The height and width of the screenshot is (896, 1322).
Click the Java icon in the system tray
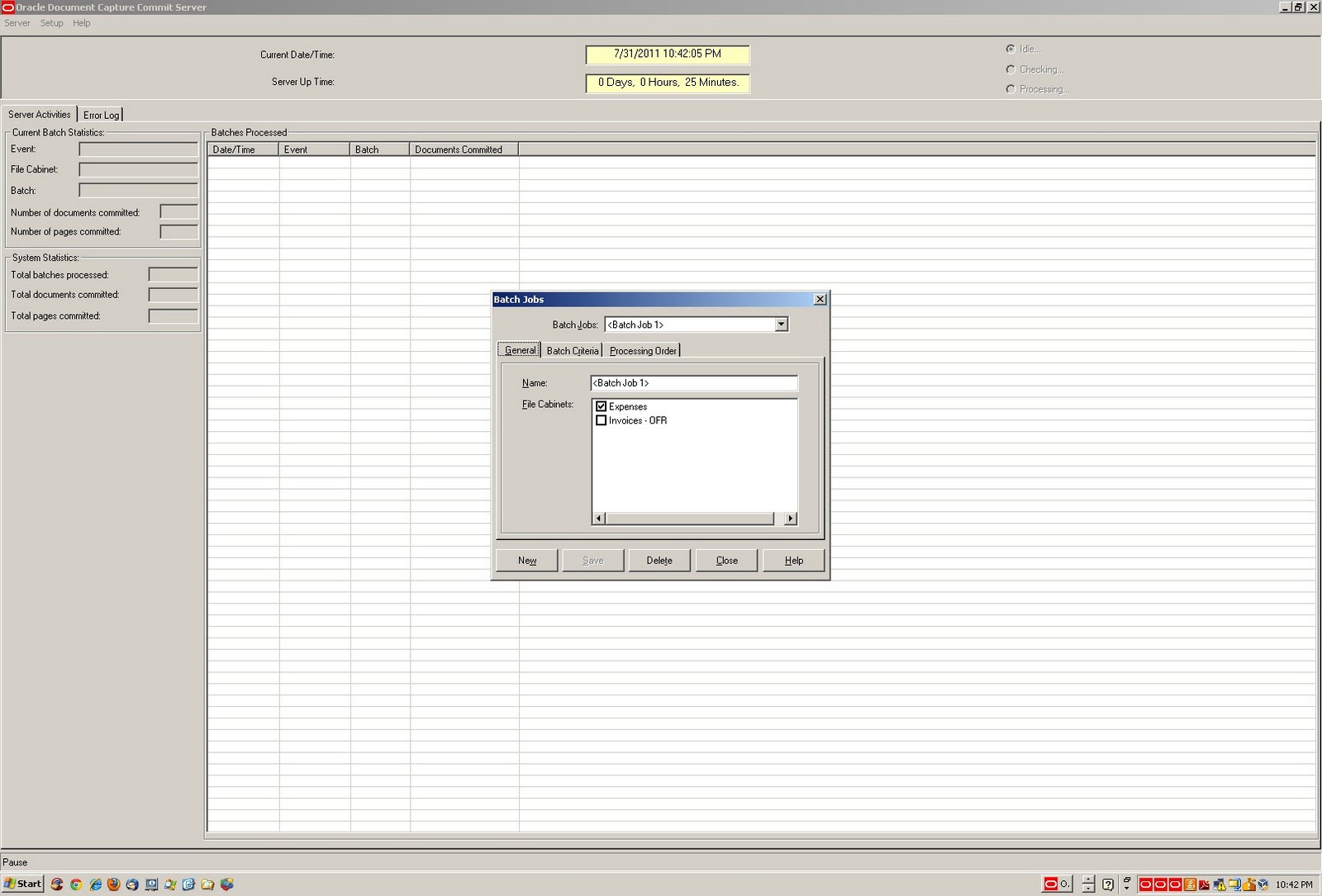tap(1191, 884)
